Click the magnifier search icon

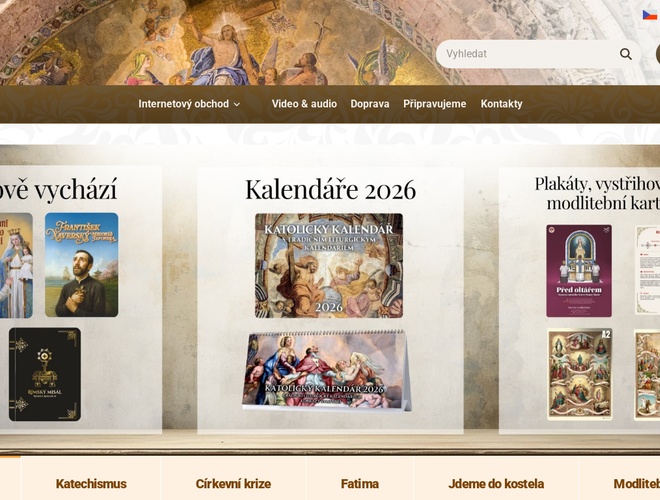click(625, 54)
